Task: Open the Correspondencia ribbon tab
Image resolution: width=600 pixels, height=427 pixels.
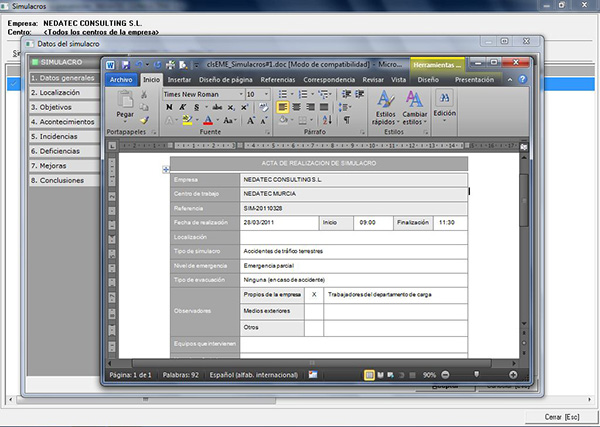Action: tap(329, 80)
